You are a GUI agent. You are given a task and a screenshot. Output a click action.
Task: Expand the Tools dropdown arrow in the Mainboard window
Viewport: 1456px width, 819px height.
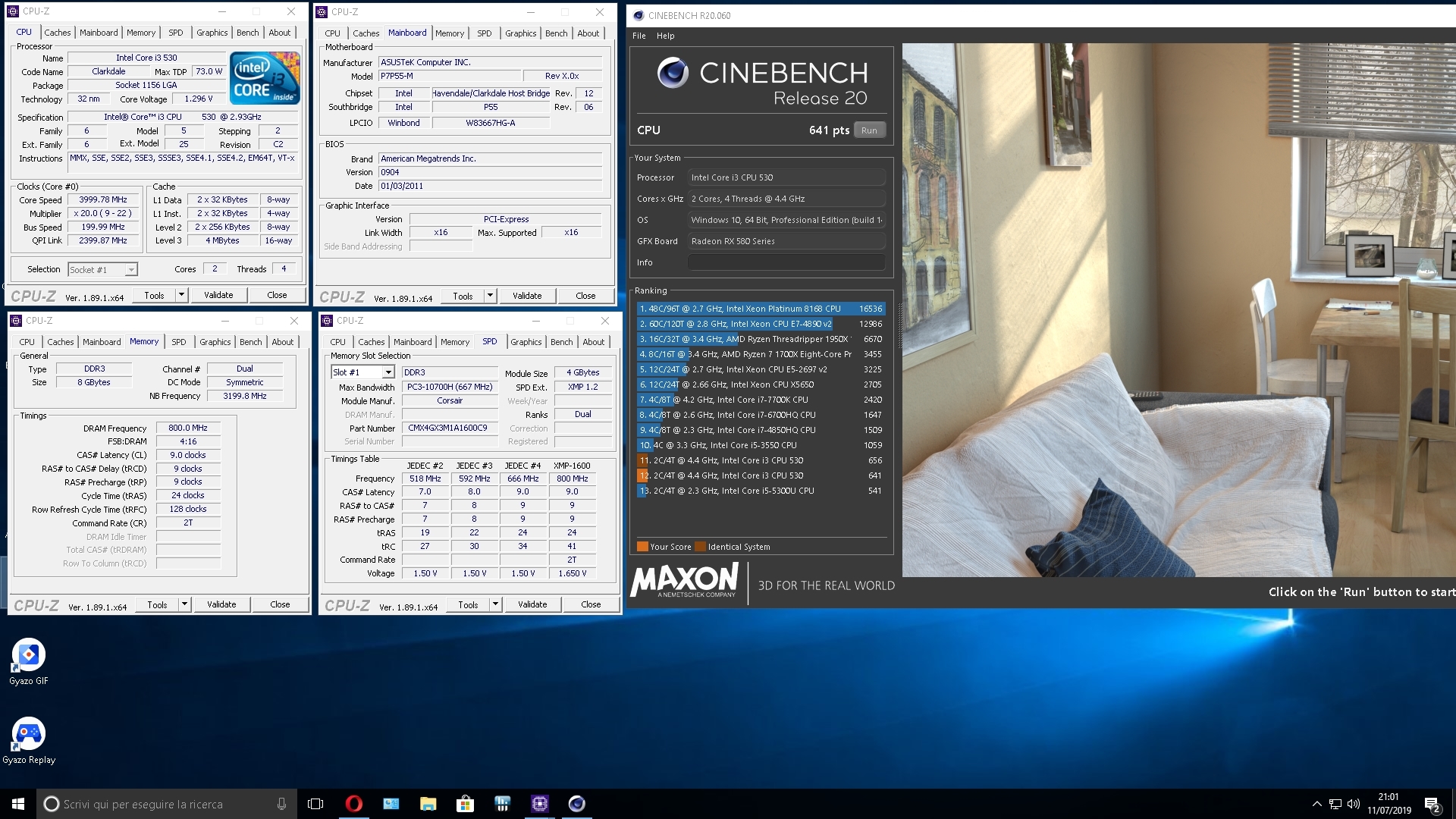tap(490, 296)
